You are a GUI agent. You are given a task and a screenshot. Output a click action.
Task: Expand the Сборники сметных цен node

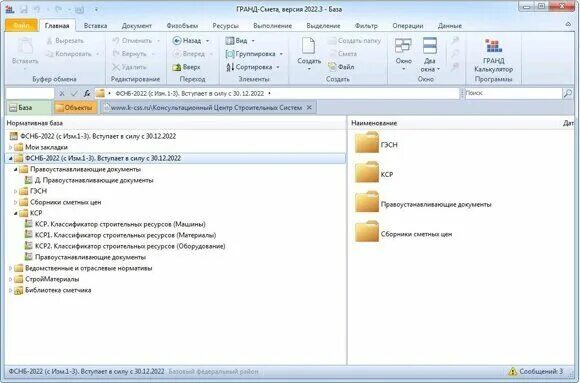pos(16,202)
